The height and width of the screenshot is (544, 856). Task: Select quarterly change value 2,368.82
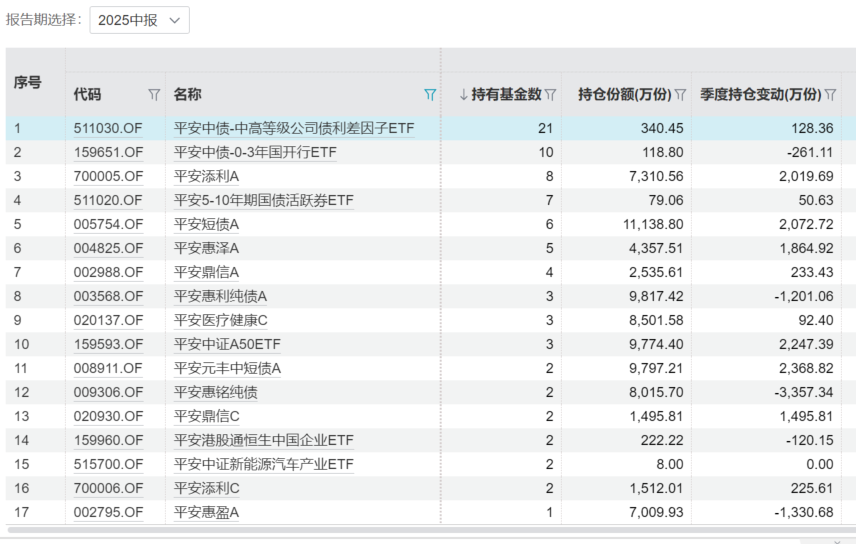806,369
